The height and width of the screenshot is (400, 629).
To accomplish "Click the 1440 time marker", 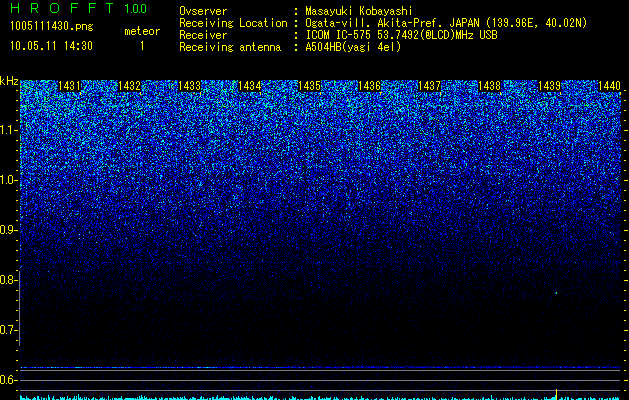I will click(609, 86).
